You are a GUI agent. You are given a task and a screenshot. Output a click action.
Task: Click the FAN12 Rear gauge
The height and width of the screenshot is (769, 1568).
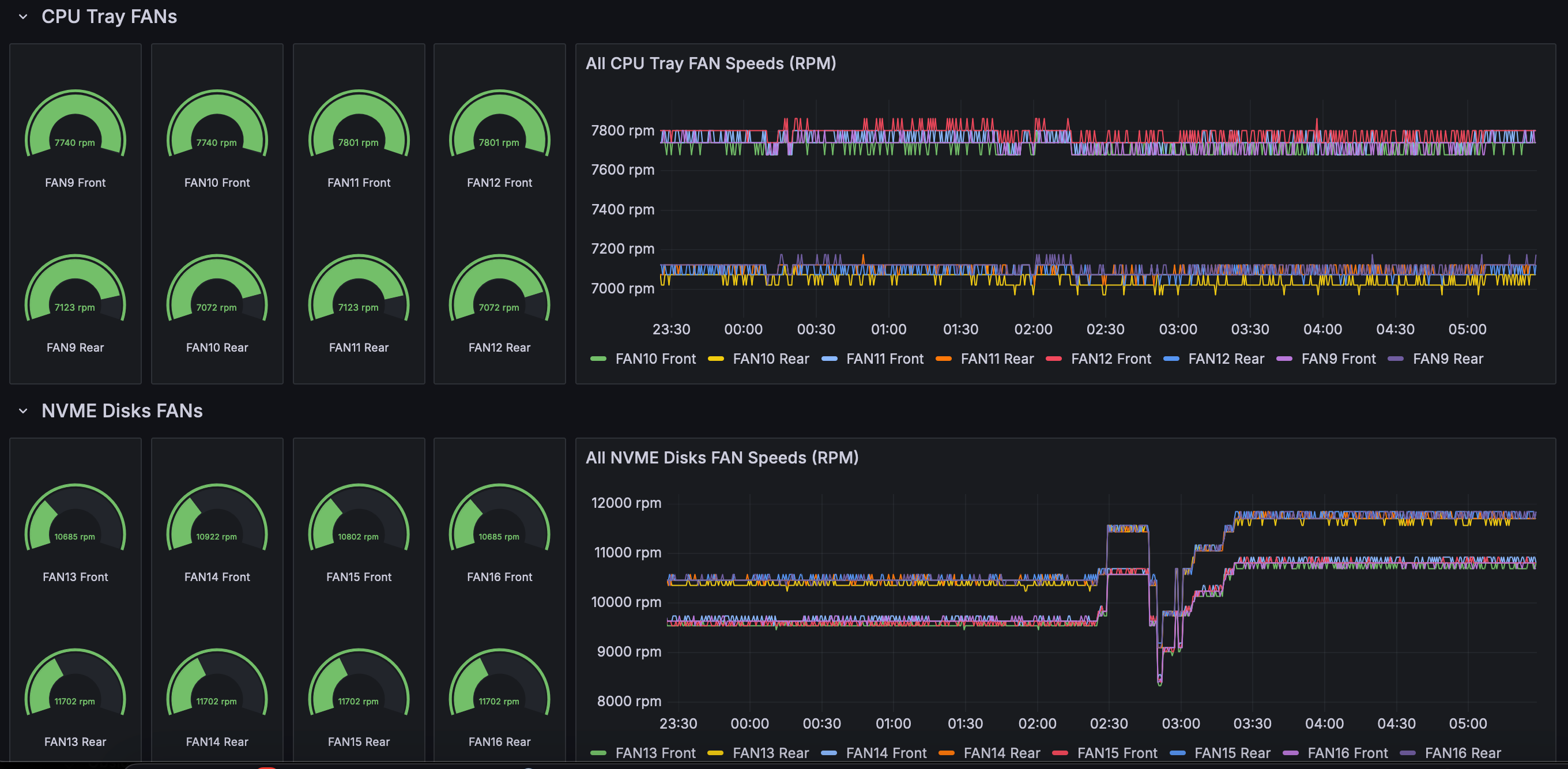pyautogui.click(x=499, y=289)
